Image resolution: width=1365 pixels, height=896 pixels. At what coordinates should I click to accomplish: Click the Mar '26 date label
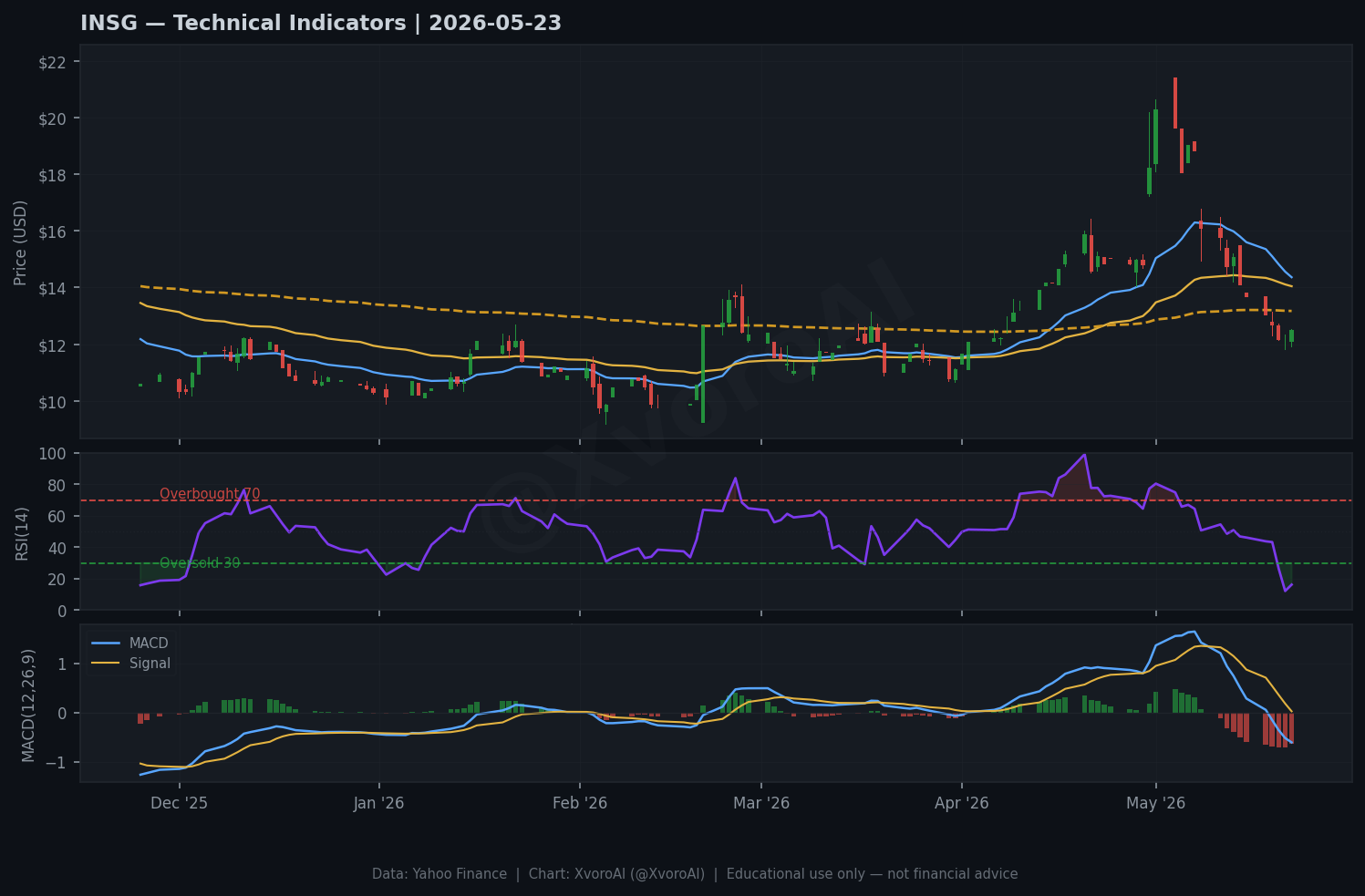(761, 803)
